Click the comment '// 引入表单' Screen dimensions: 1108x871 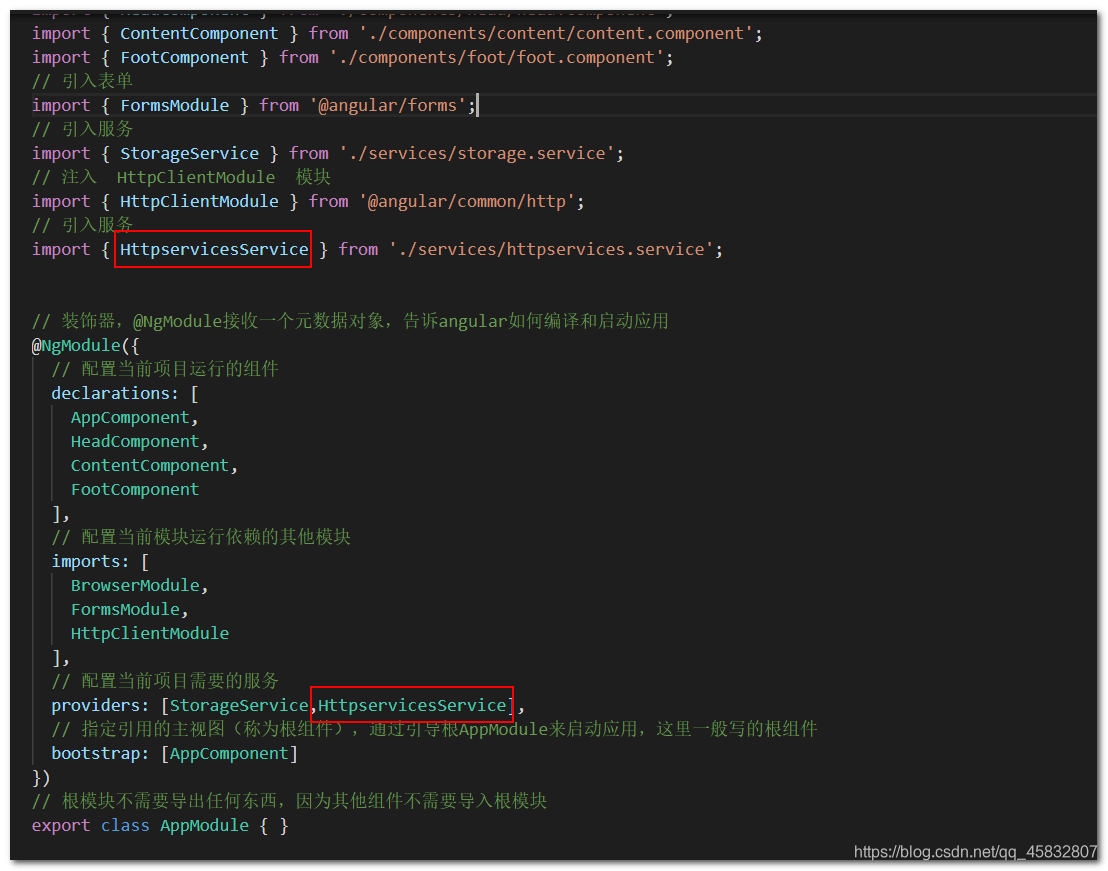(x=82, y=81)
